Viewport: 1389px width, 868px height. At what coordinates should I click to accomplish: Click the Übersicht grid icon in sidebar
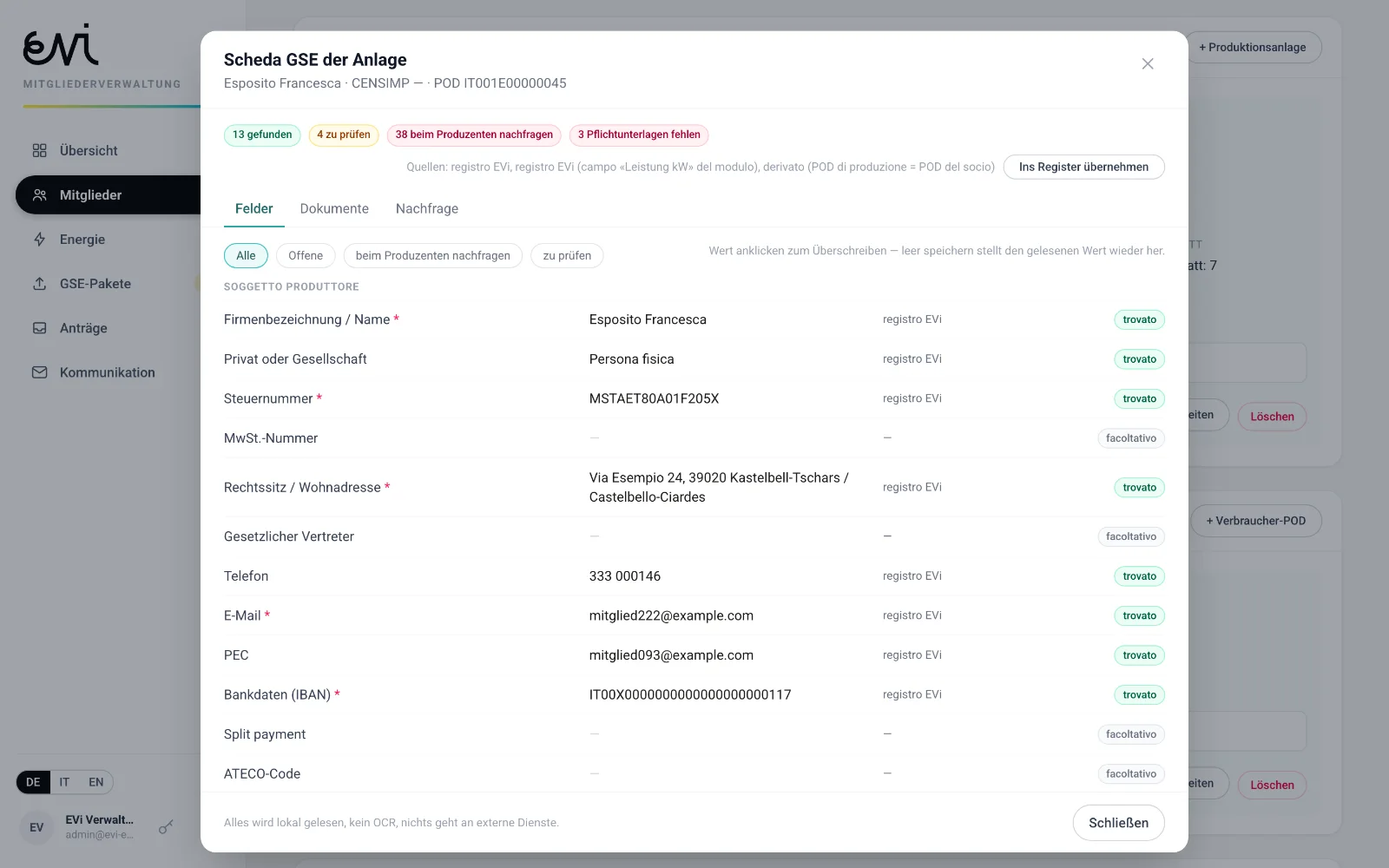tap(39, 150)
